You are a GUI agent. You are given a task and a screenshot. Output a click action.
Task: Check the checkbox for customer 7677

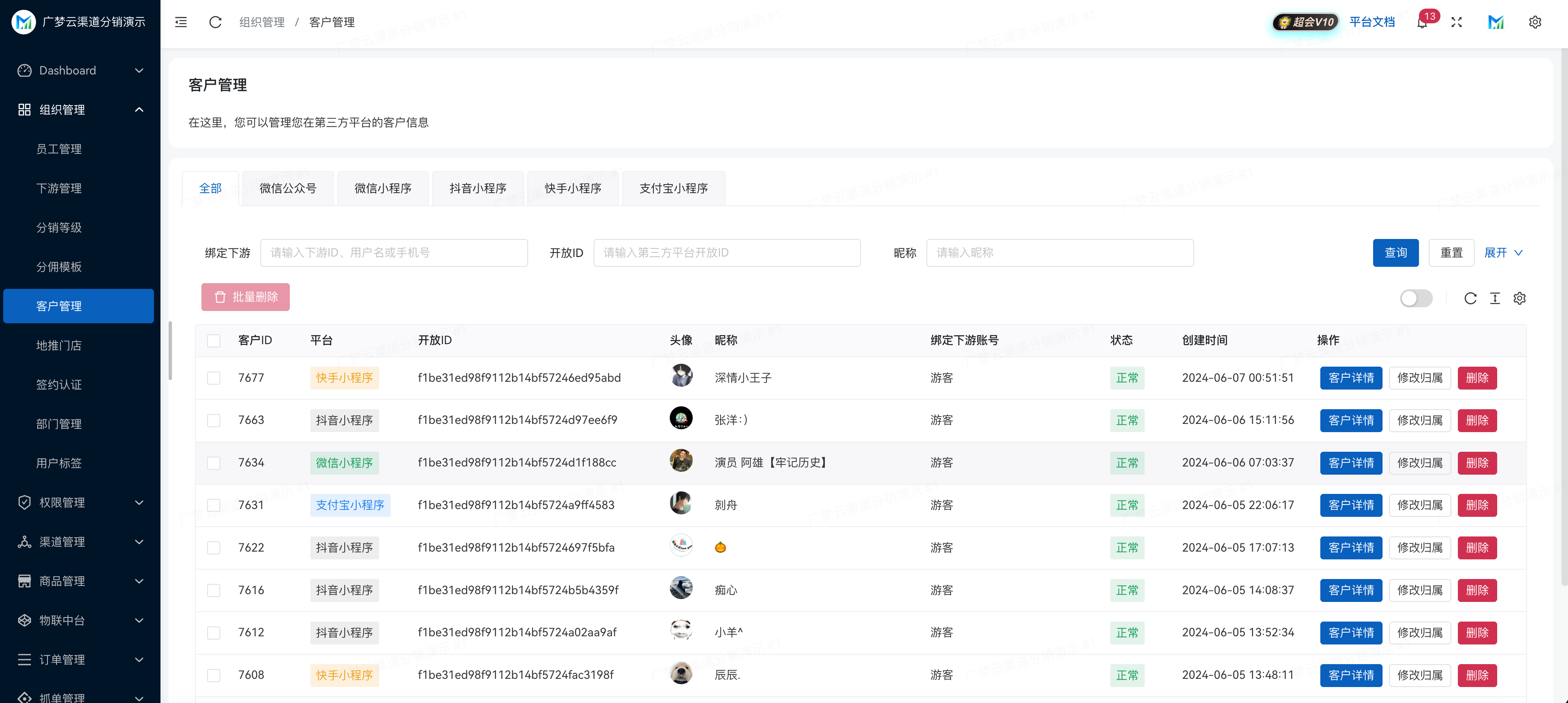(x=214, y=378)
